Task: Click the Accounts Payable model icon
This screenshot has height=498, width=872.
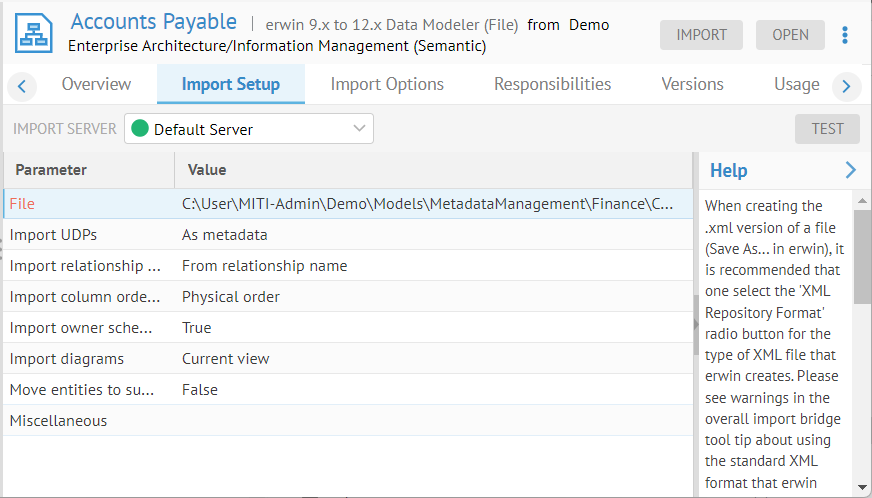Action: [34, 33]
